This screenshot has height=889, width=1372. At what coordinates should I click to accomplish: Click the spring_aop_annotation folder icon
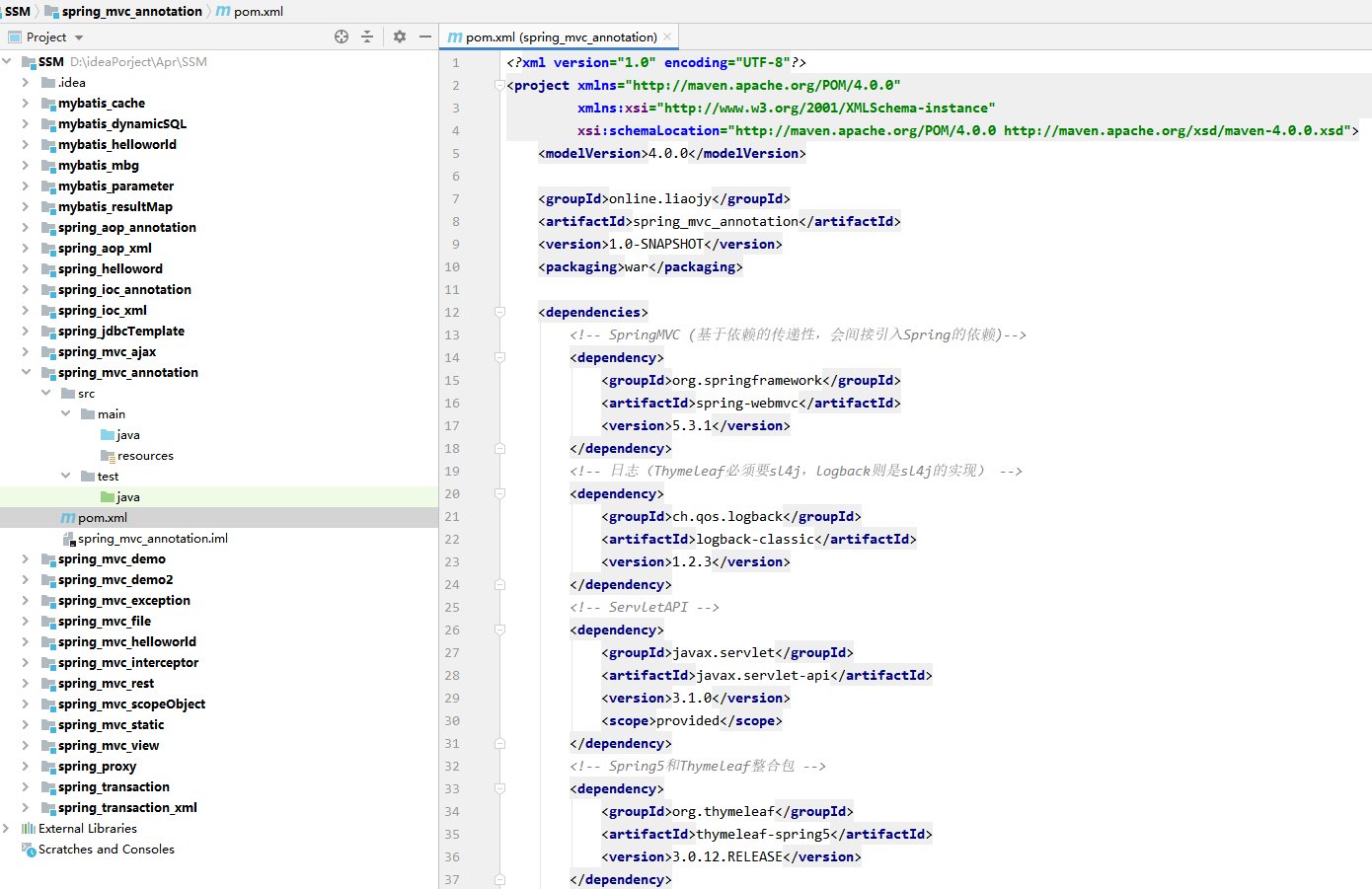pos(48,228)
